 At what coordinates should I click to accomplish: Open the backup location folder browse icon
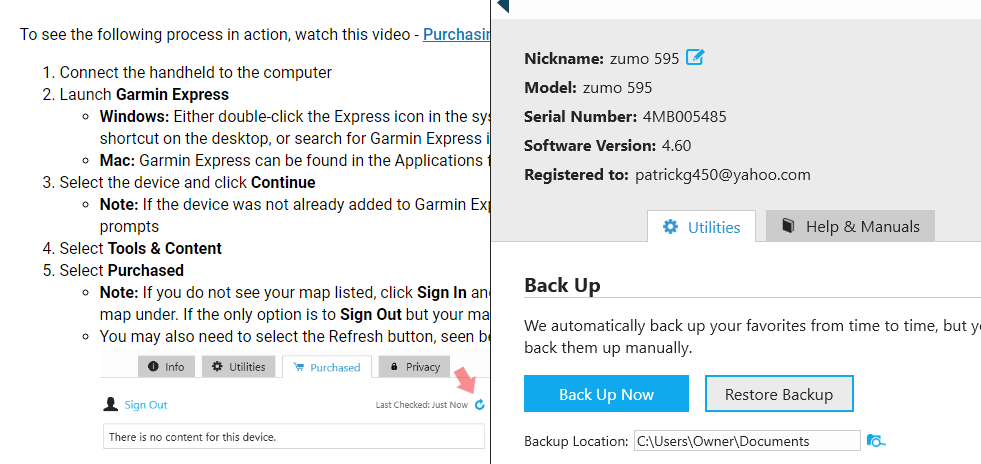876,441
